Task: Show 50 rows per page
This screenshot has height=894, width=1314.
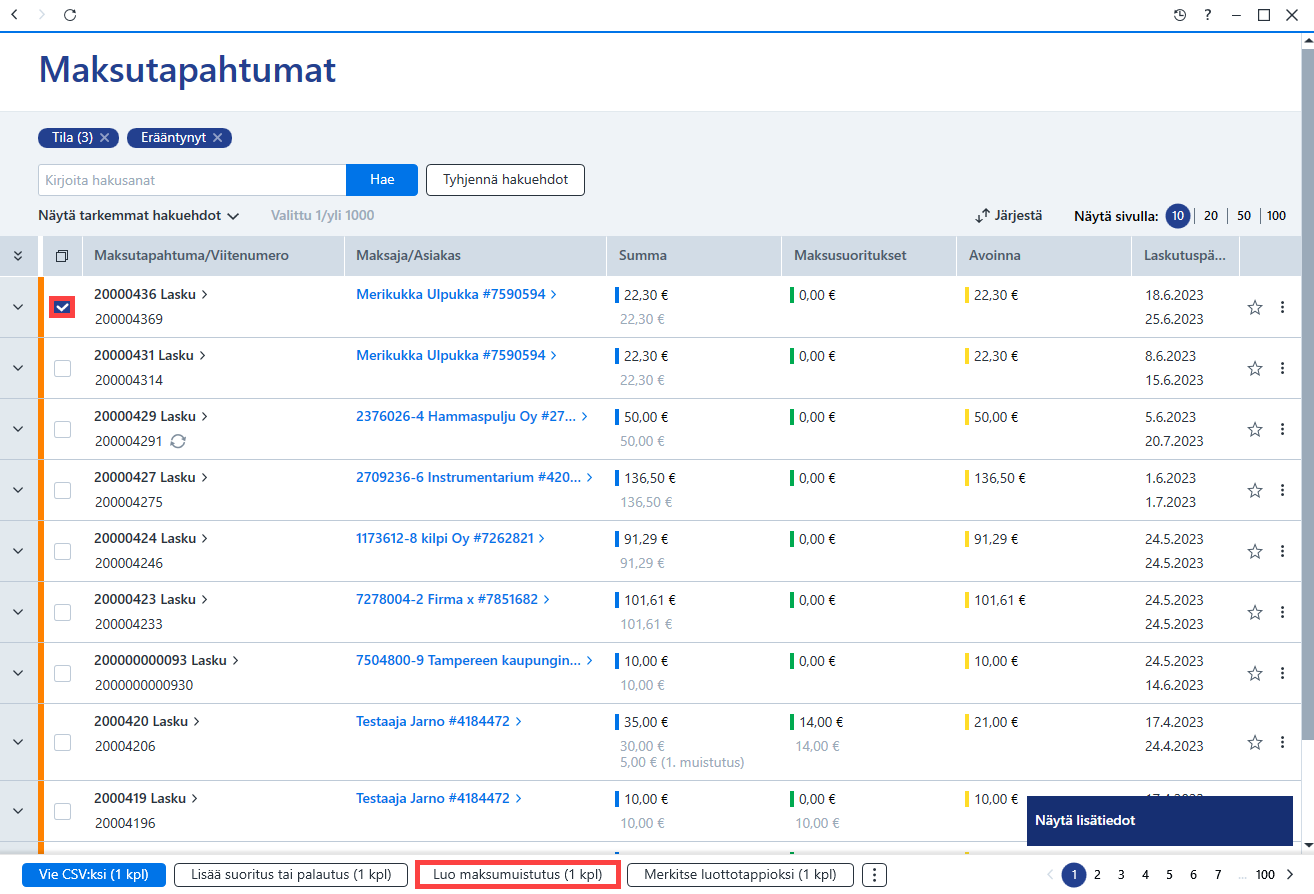Action: click(x=1243, y=215)
